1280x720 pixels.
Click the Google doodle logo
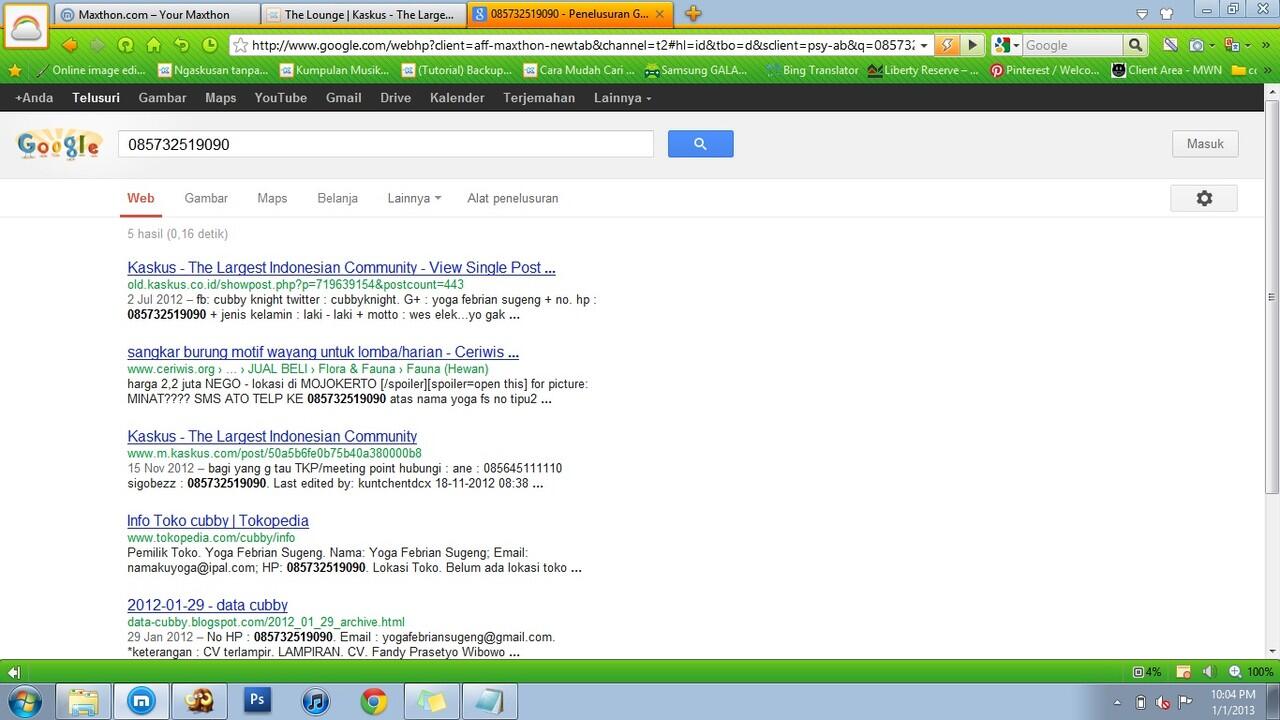pos(59,145)
